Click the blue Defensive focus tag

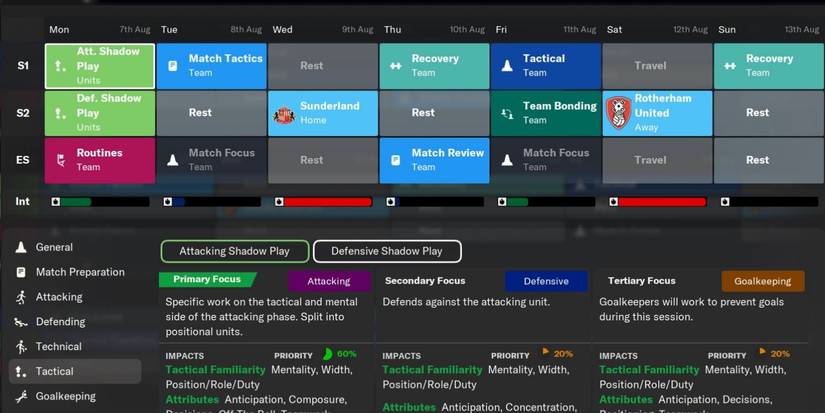(546, 281)
